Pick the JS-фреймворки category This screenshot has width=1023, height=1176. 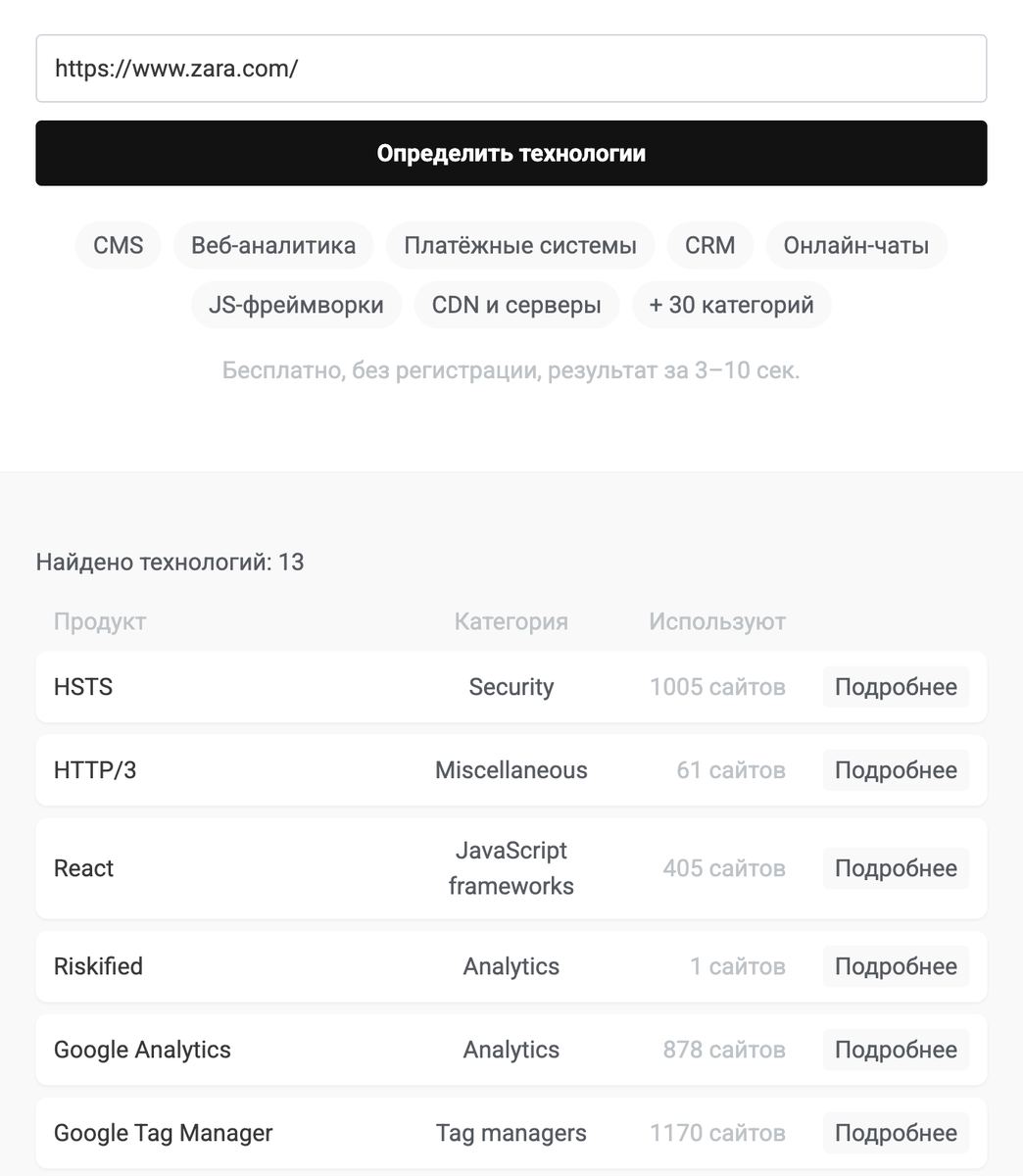(x=295, y=305)
